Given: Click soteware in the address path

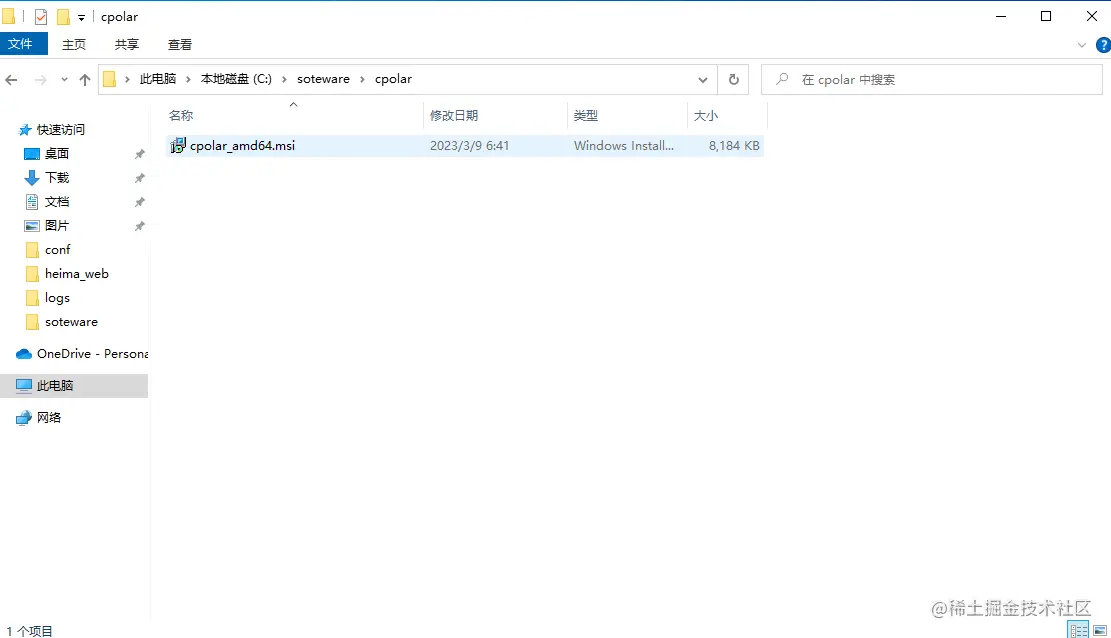Looking at the screenshot, I should pyautogui.click(x=323, y=79).
